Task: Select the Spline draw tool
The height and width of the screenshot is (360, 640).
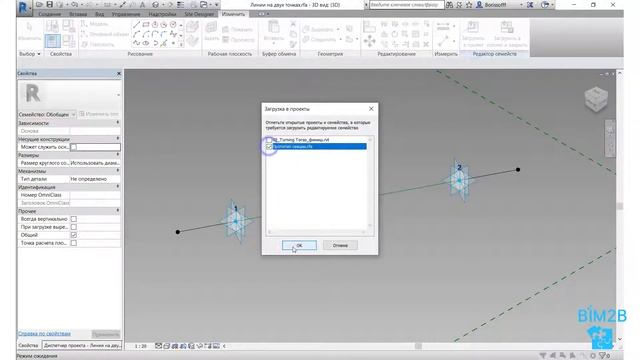Action: (x=137, y=43)
